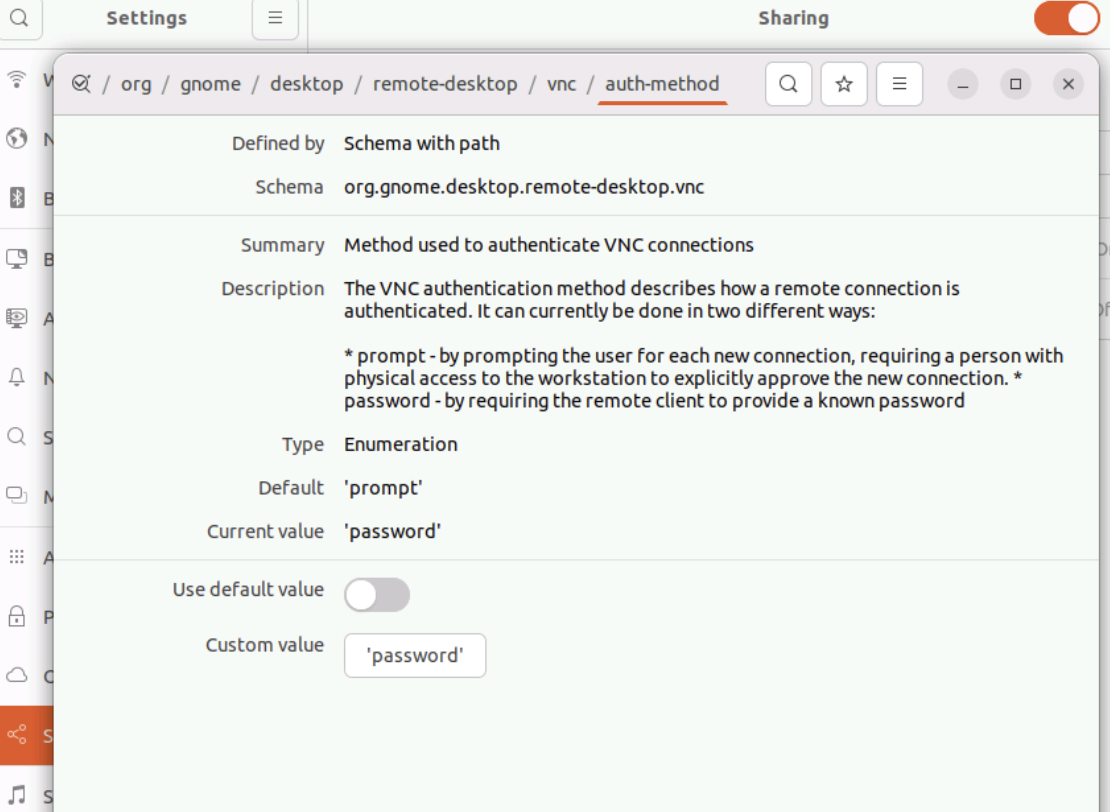1110x812 pixels.
Task: Turn off the Sharing switch in header
Action: click(x=1066, y=18)
